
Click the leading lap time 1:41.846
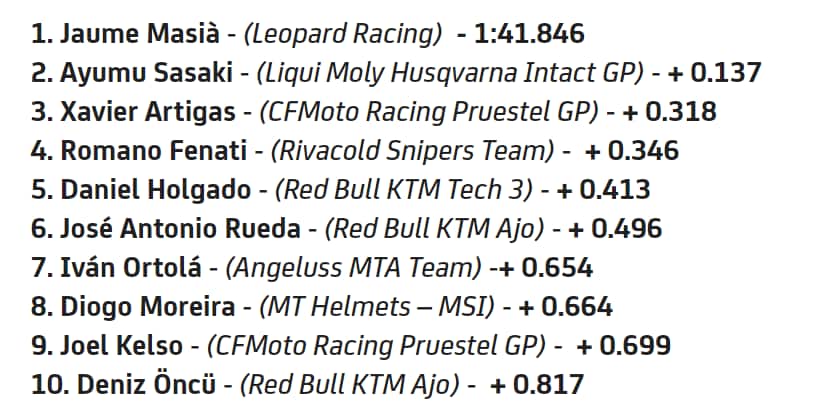pos(521,34)
